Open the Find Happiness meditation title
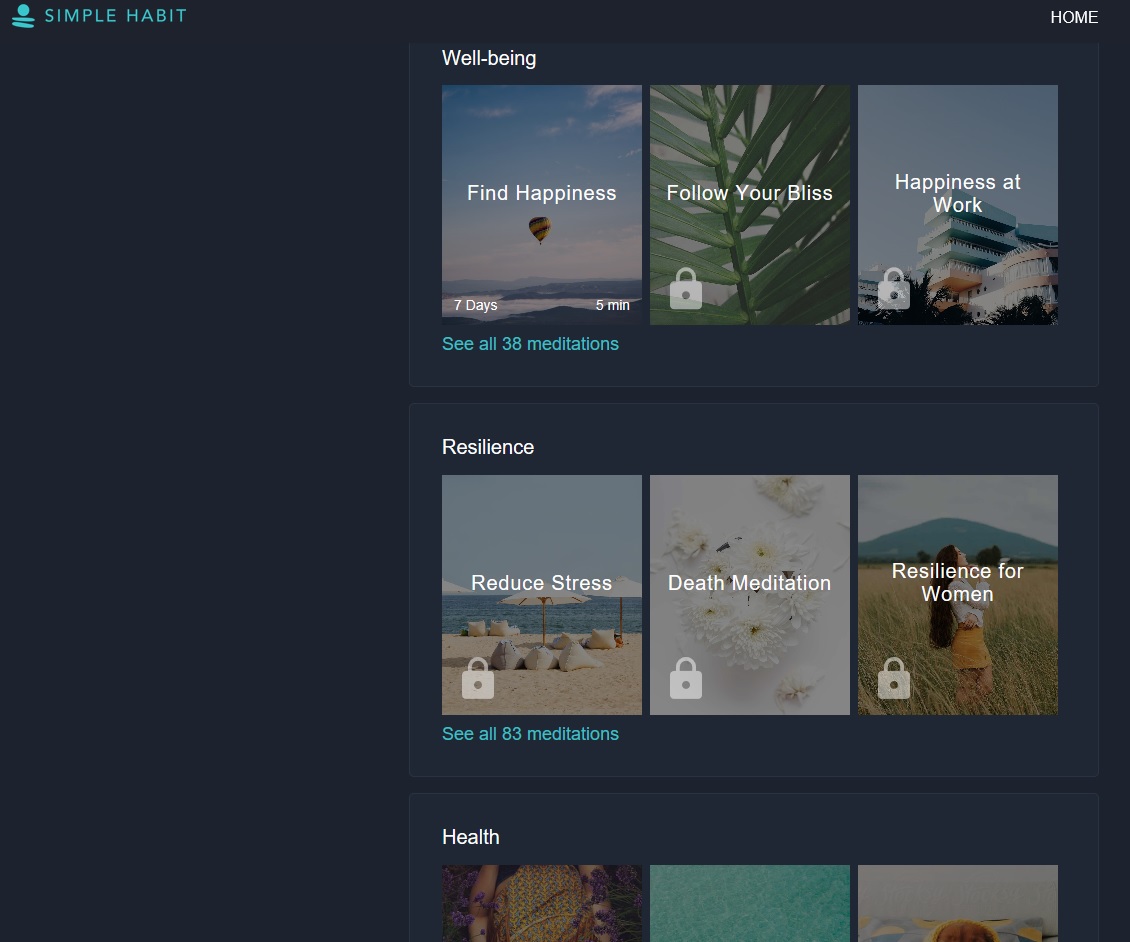 tap(541, 193)
